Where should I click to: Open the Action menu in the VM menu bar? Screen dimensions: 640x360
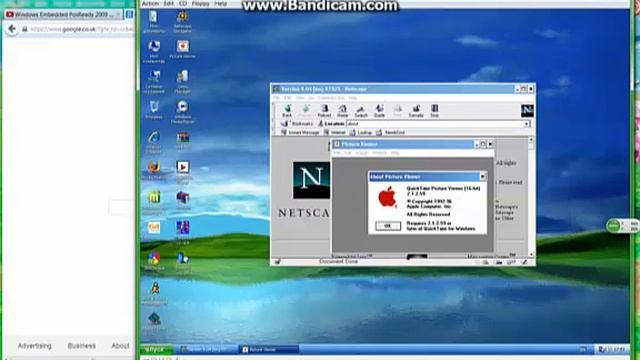[150, 3]
